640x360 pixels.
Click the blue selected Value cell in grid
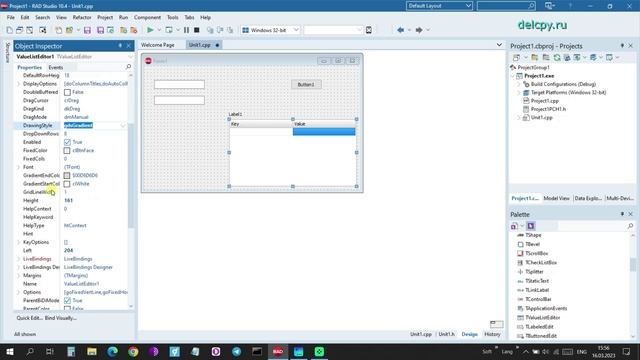pyautogui.click(x=324, y=131)
